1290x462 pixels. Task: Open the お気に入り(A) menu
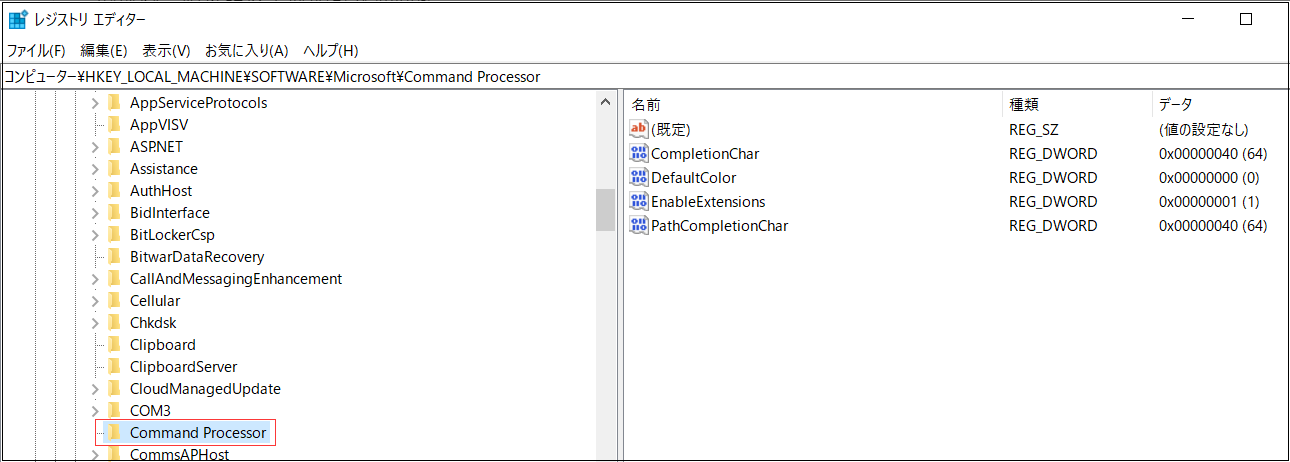click(246, 51)
